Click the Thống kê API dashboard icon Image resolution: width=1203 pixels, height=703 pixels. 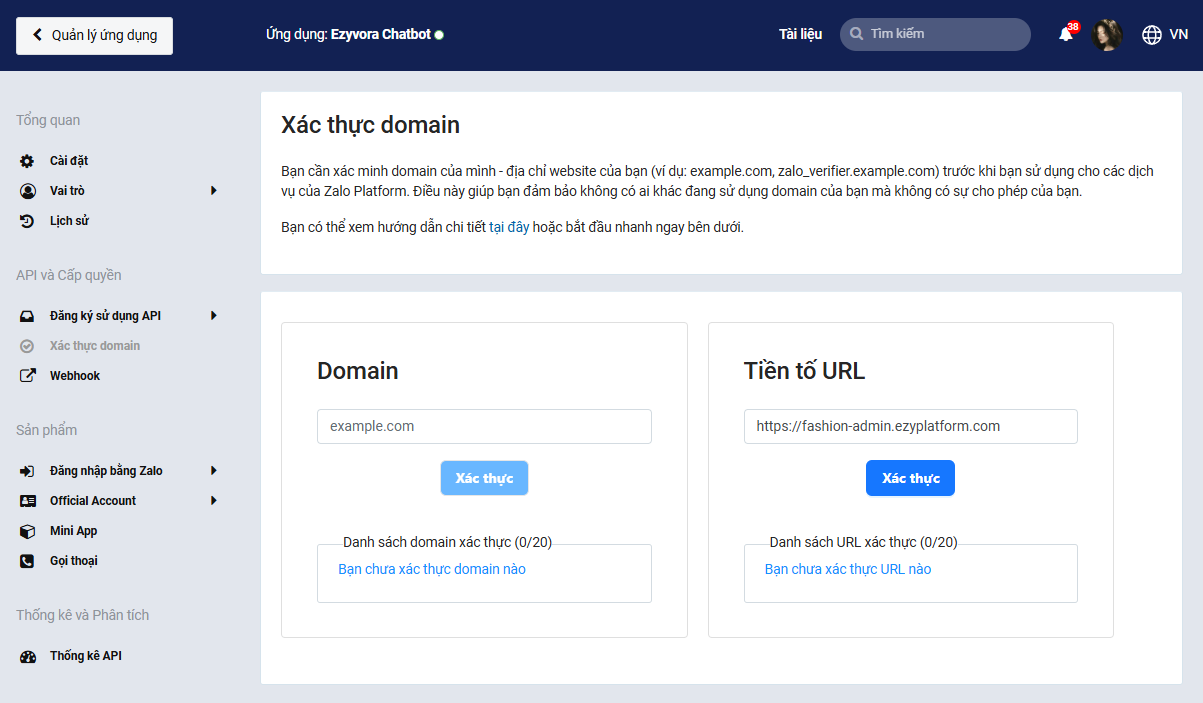[x=28, y=657]
